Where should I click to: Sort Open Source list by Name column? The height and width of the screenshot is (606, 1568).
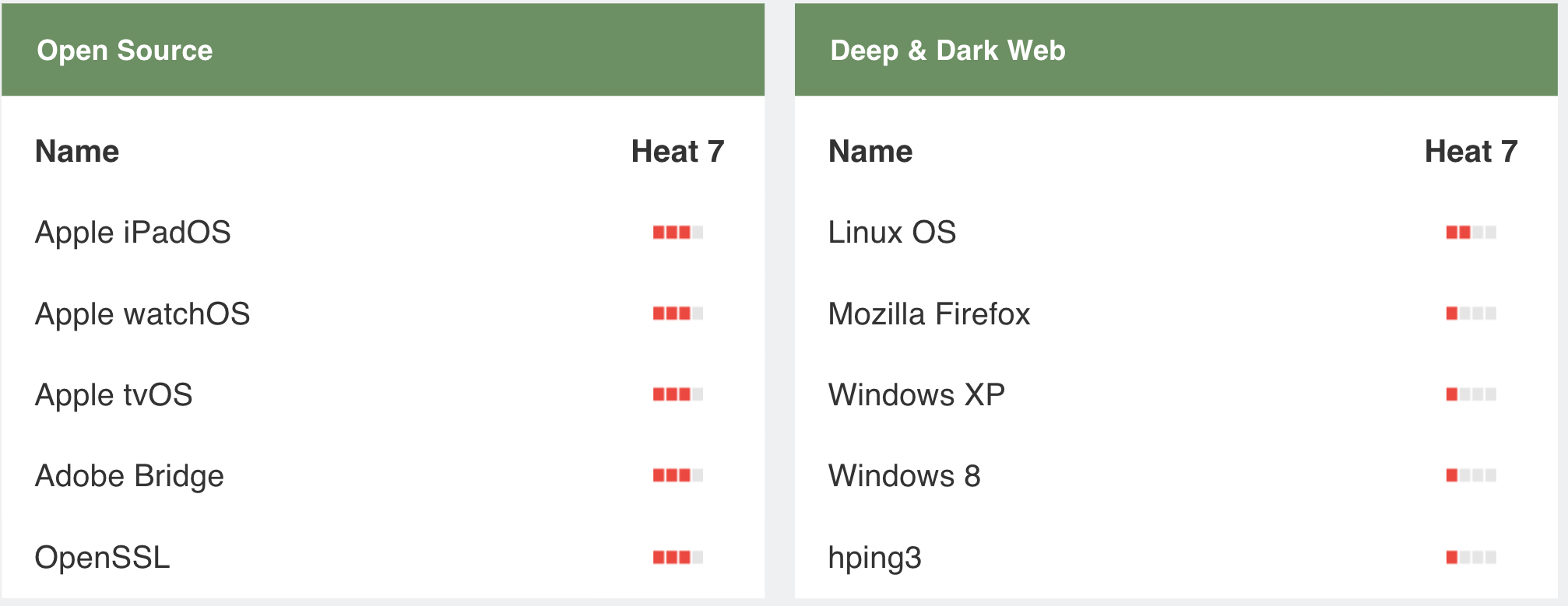77,151
